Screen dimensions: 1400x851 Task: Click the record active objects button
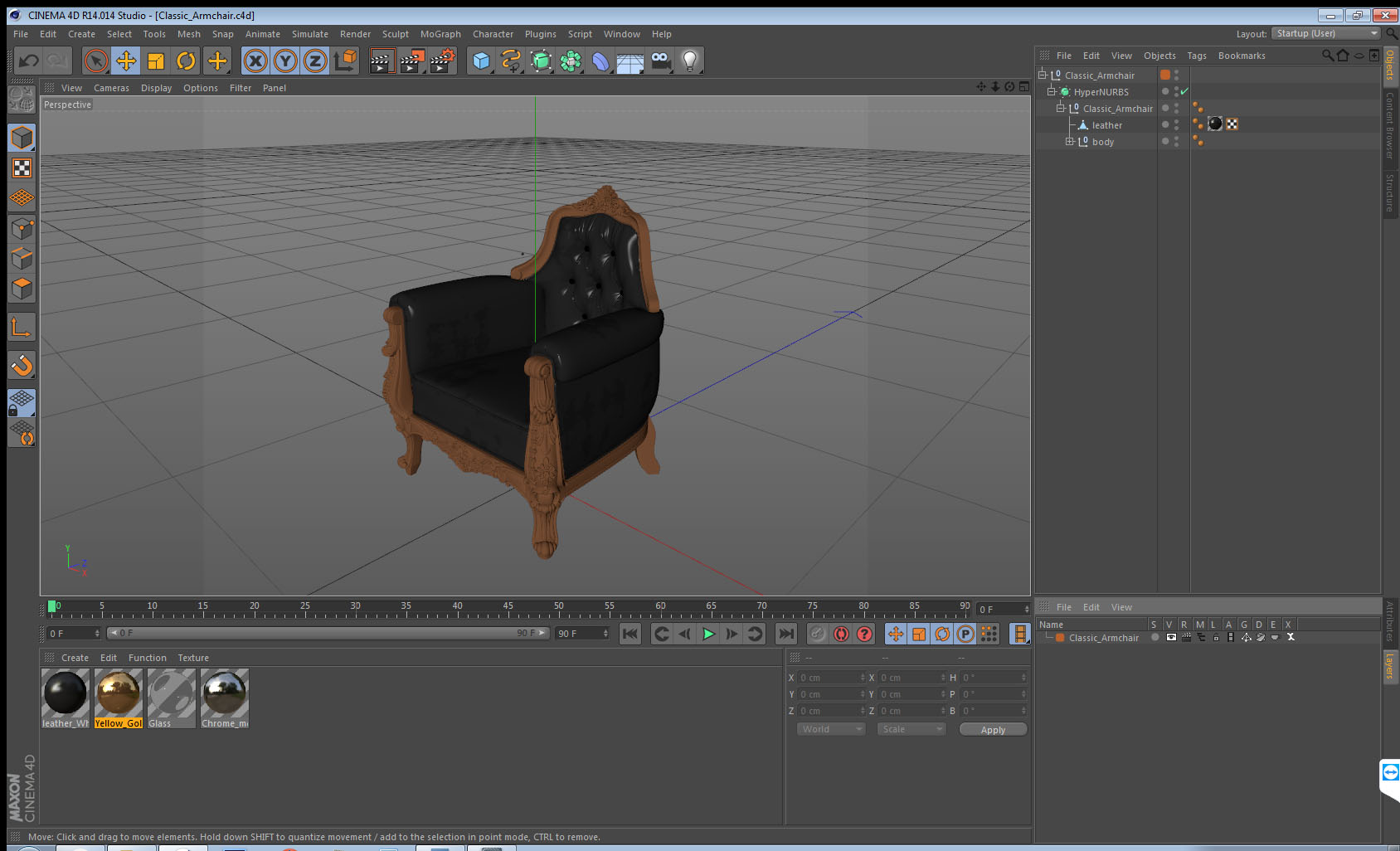pyautogui.click(x=818, y=634)
